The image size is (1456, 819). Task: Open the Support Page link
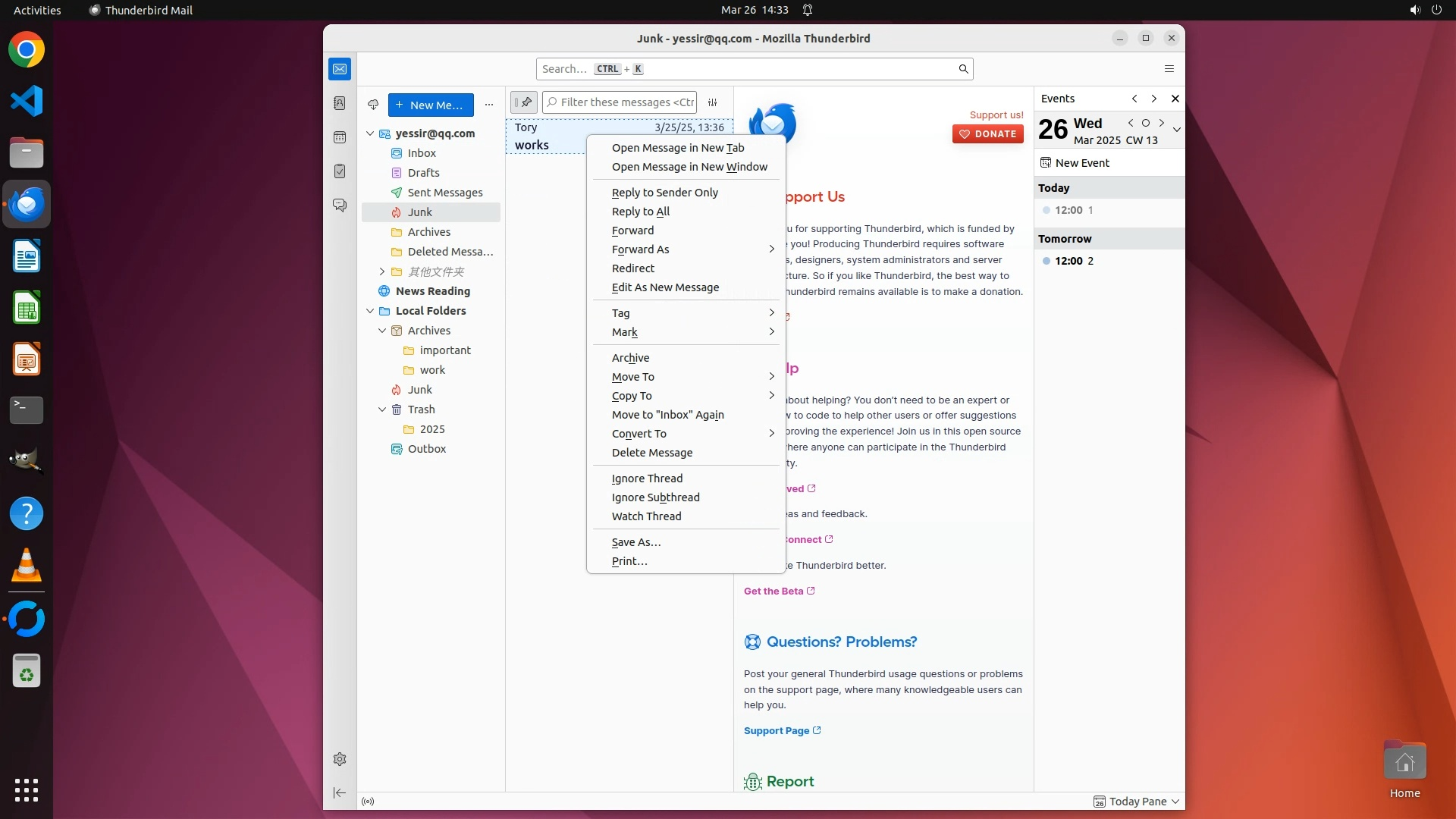(777, 731)
